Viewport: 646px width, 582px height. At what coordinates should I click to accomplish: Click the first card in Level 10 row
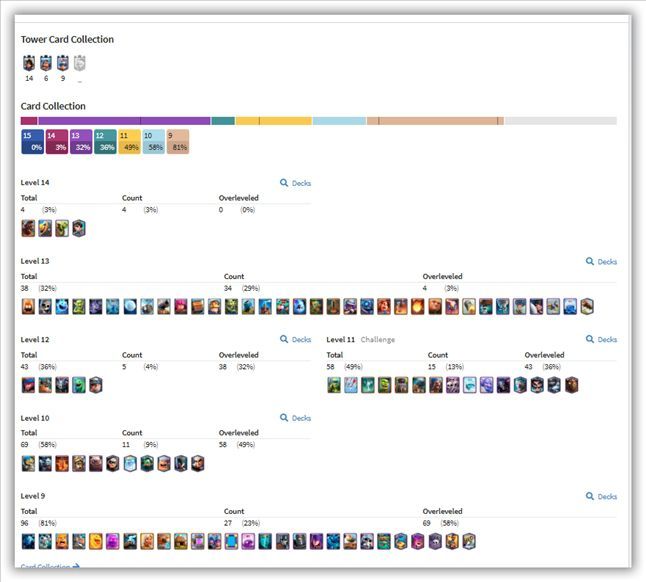[28, 463]
